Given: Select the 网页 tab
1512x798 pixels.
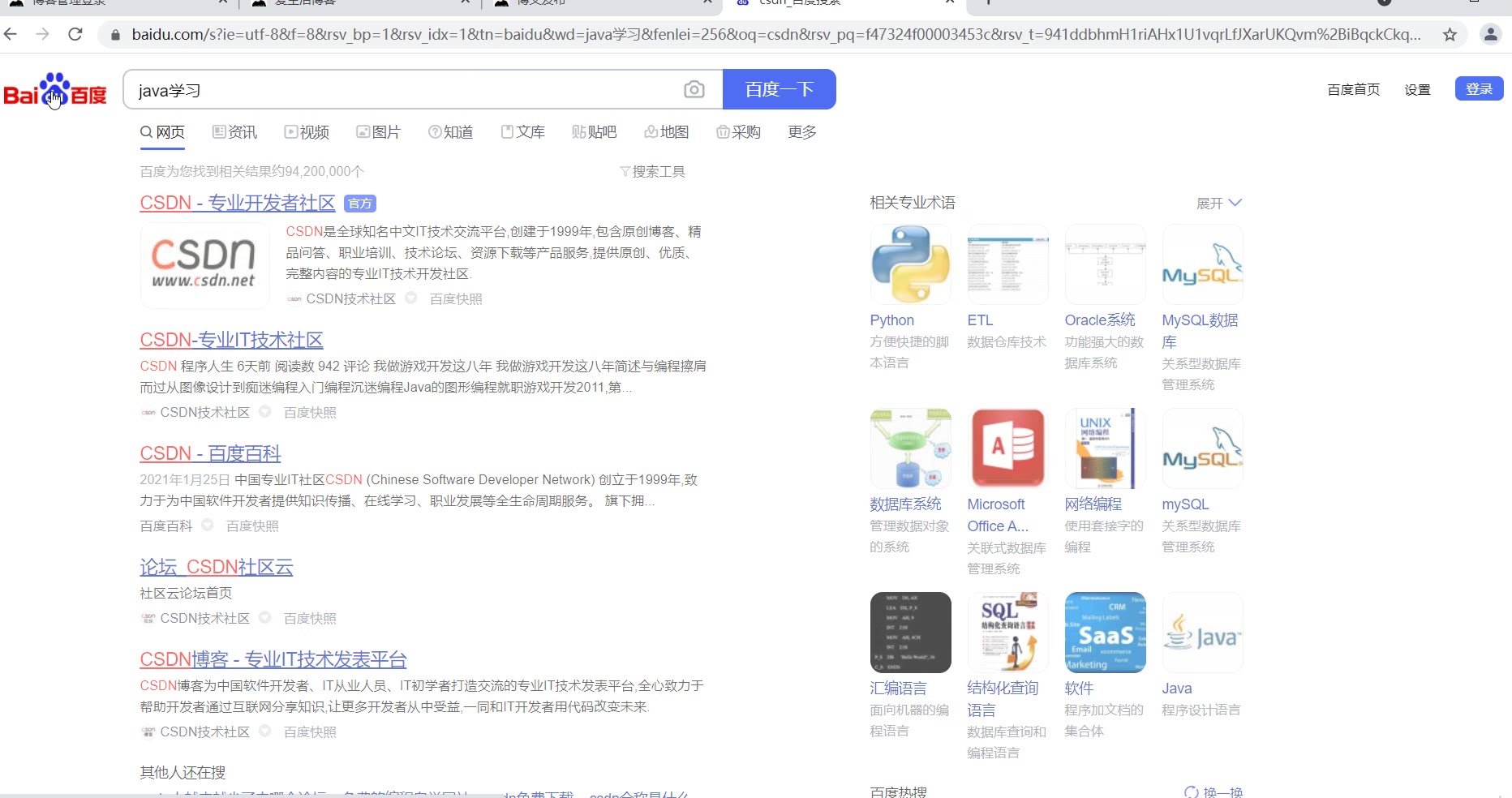Looking at the screenshot, I should (162, 132).
